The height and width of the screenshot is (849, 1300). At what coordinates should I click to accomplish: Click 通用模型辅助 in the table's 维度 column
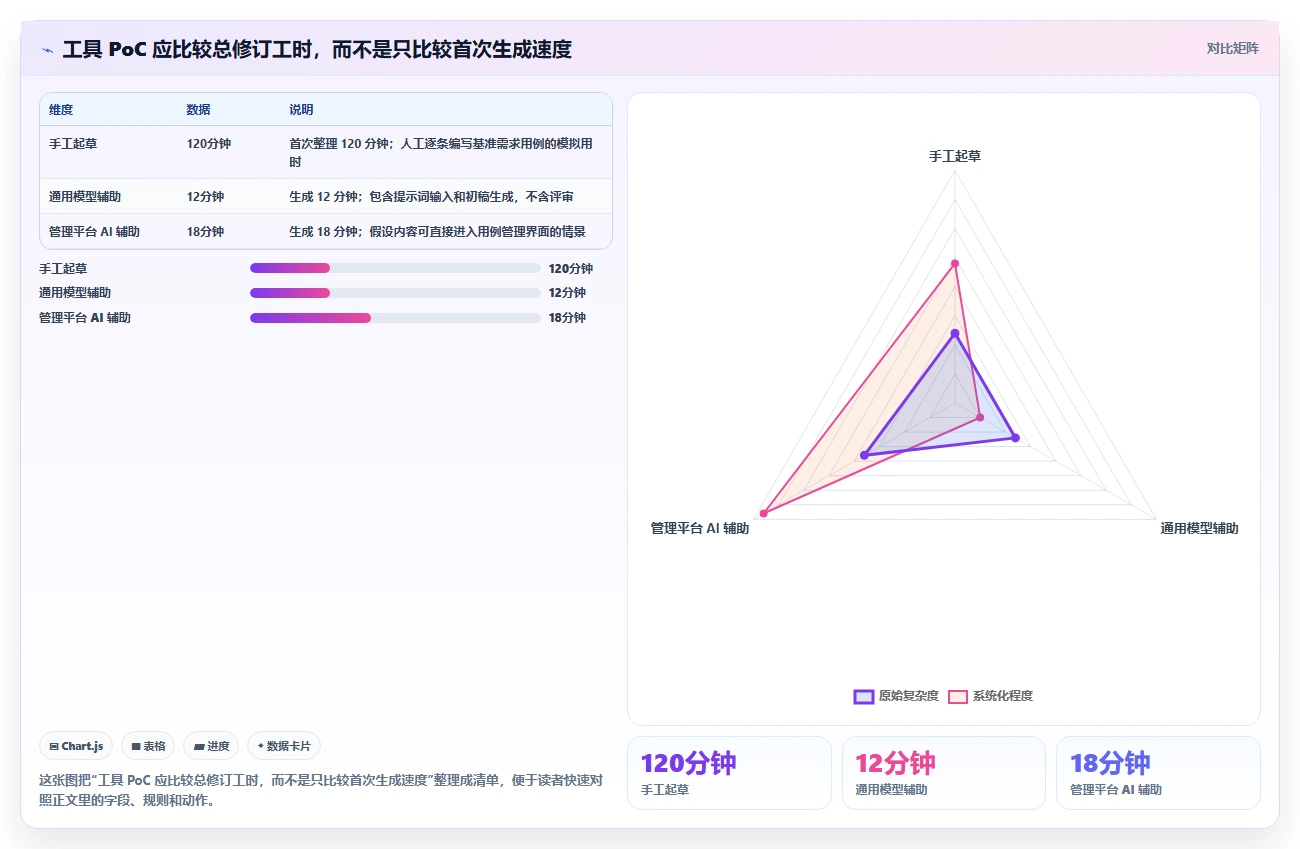[85, 197]
